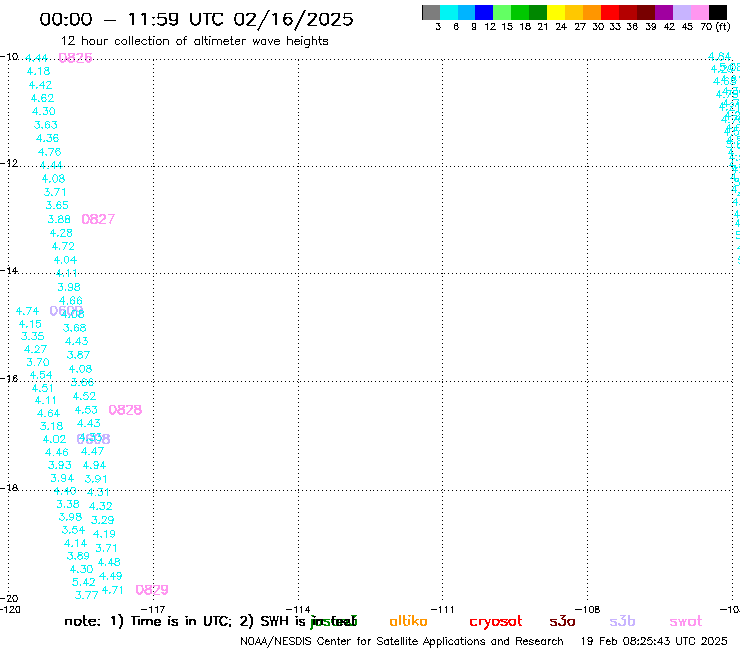The width and height of the screenshot is (740, 650).
Task: Click the 'cryosat' satellite legend label
Action: [x=496, y=622]
